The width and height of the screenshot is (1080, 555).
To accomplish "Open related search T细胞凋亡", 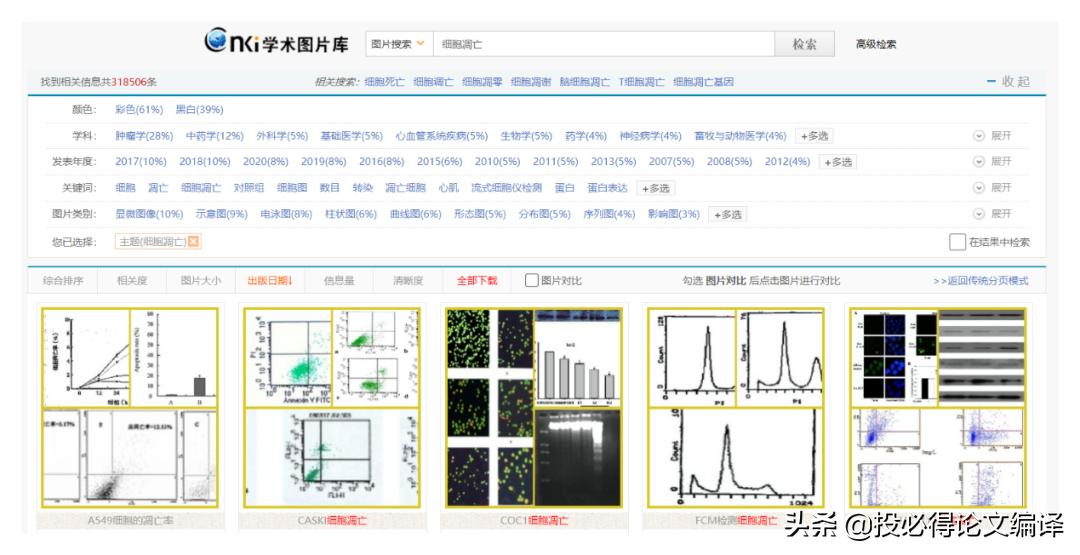I will (641, 81).
